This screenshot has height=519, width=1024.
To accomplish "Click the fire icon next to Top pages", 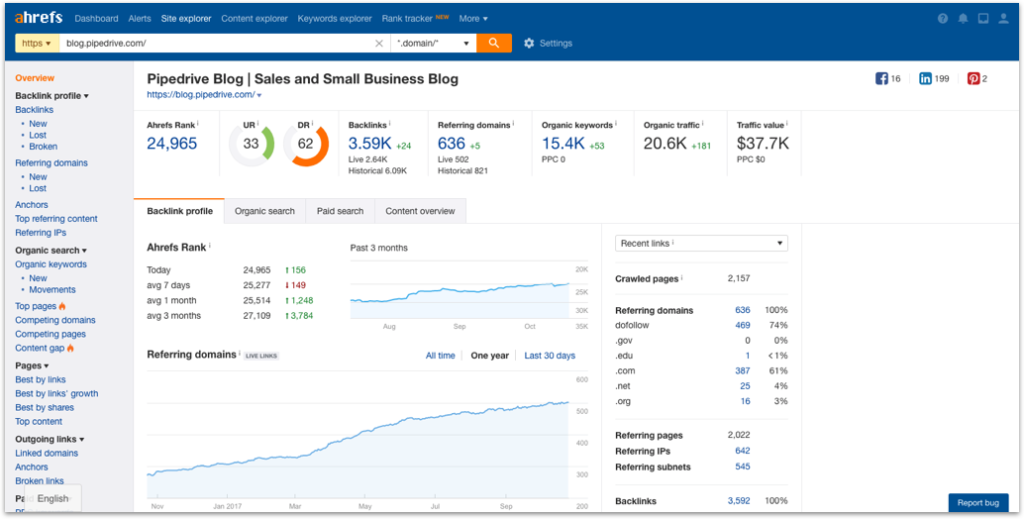I will 63,306.
